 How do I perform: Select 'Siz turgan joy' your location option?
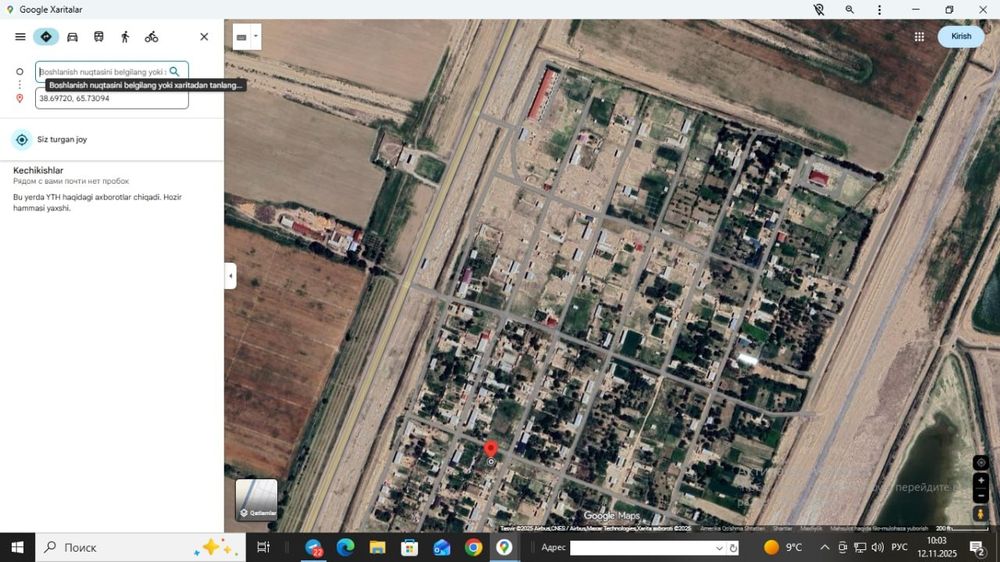[112, 140]
